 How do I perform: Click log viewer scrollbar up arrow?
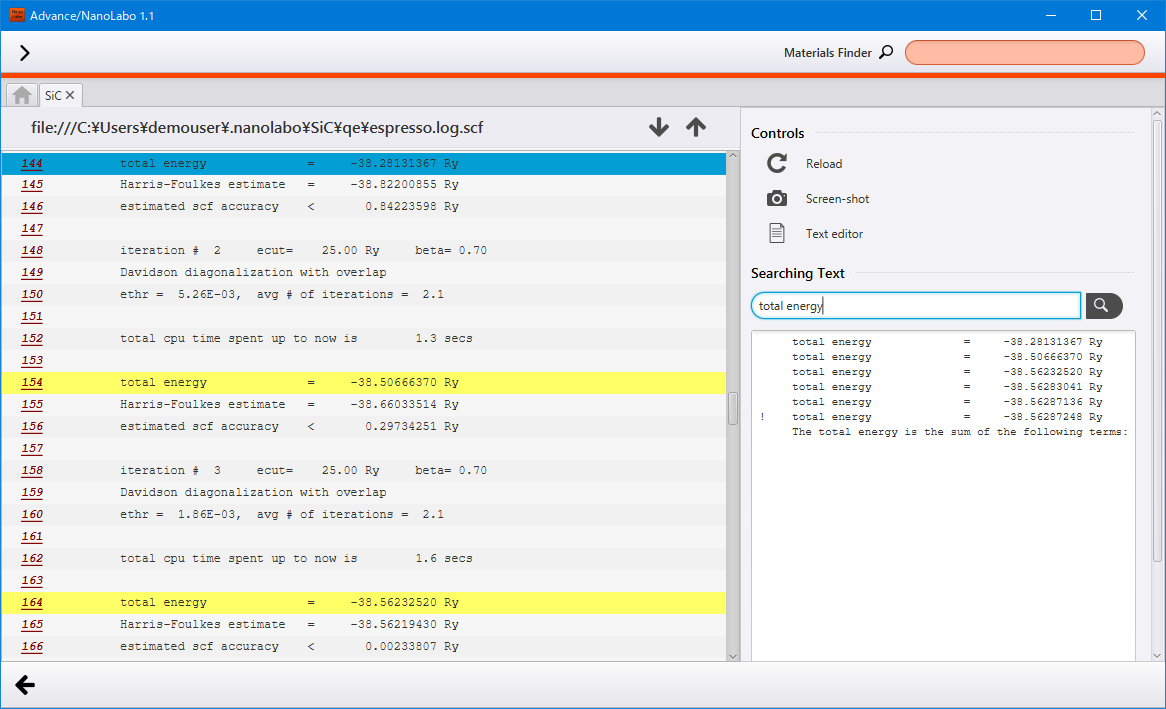[x=733, y=156]
